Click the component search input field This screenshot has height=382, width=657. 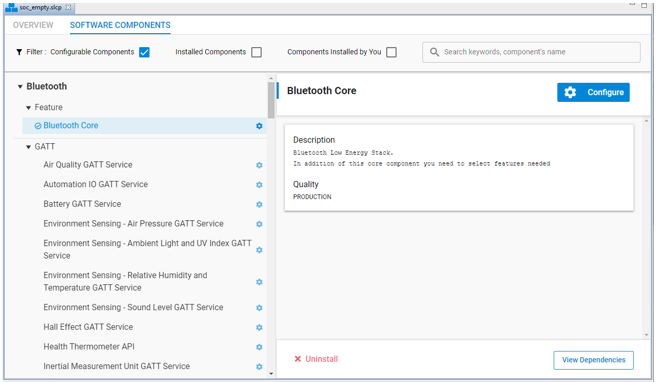pos(531,52)
